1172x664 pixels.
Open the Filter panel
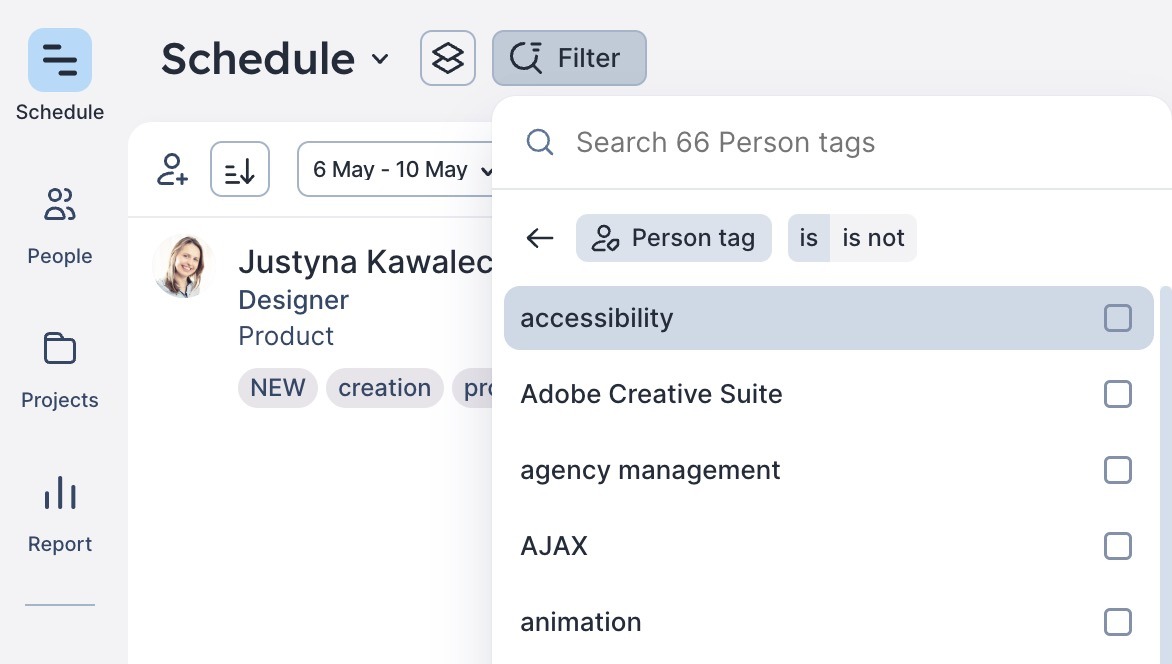pos(569,57)
